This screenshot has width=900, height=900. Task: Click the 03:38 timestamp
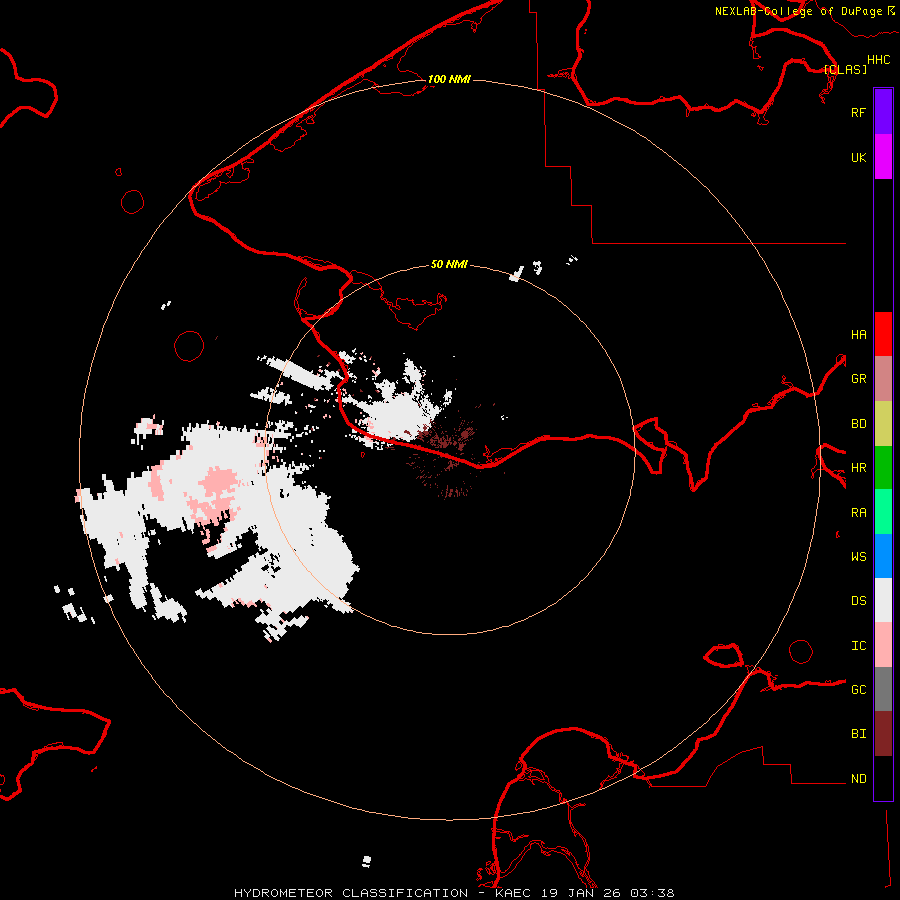(x=651, y=893)
